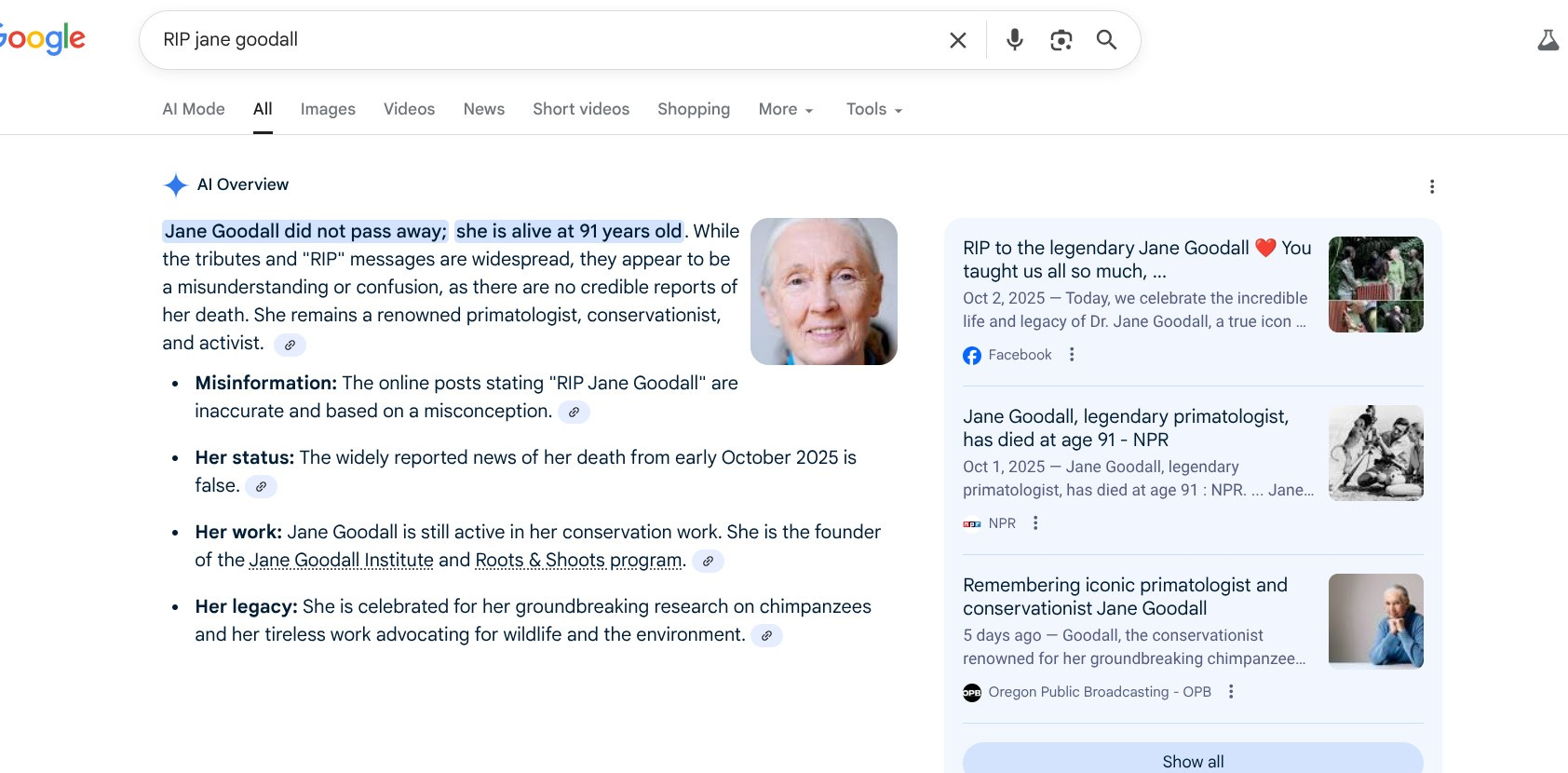1568x773 pixels.
Task: Click the 'NPR' source label text
Action: click(1002, 523)
